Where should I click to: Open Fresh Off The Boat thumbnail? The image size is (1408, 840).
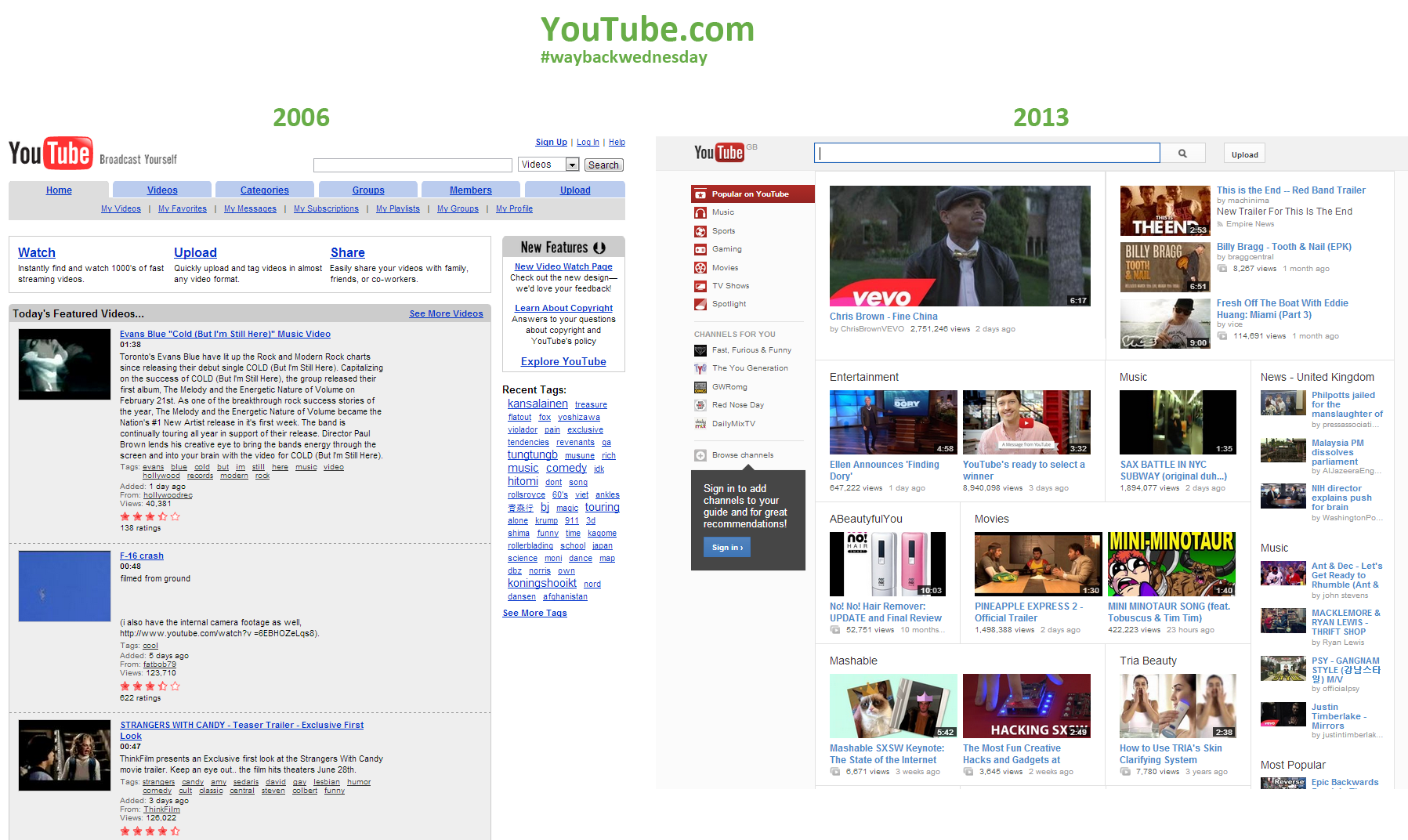1165,324
